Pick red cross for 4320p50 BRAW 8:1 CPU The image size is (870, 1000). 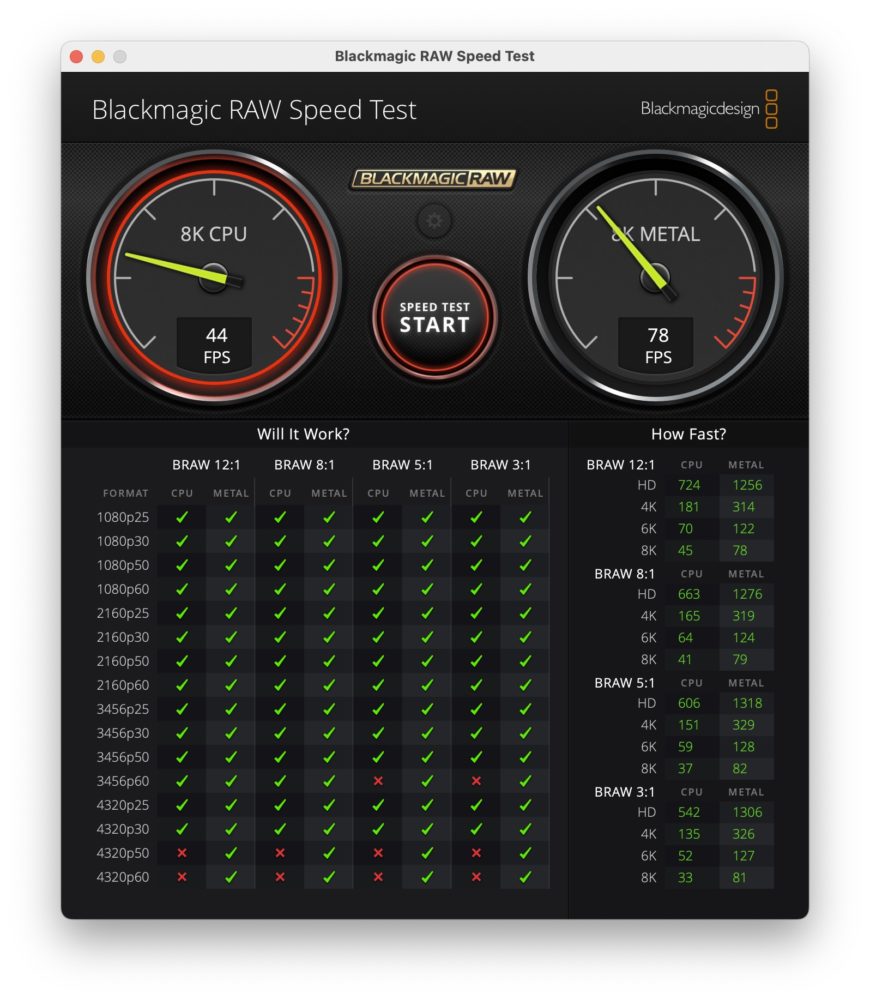280,853
